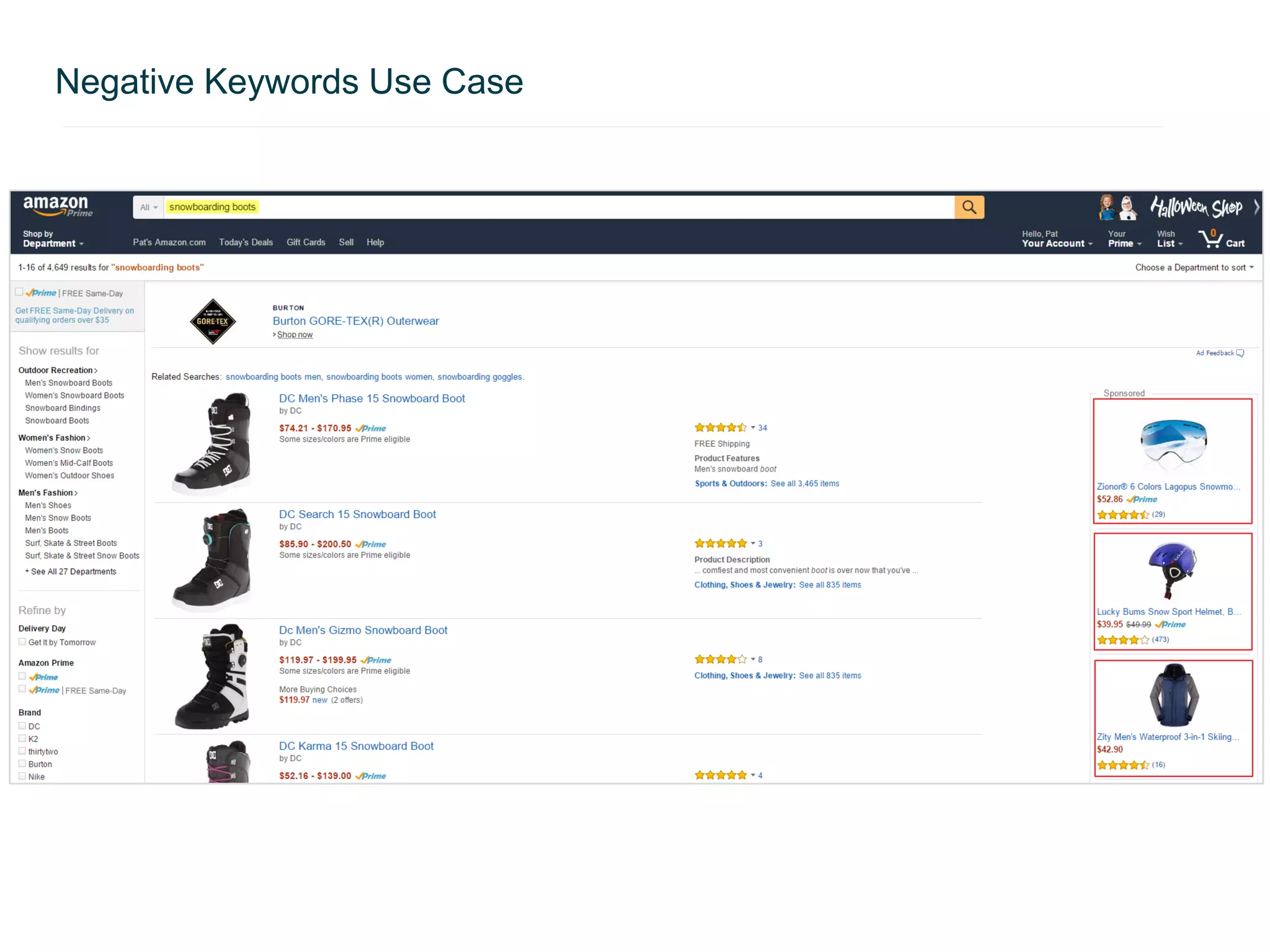
Task: Open Your Prime dropdown
Action: coord(1124,239)
